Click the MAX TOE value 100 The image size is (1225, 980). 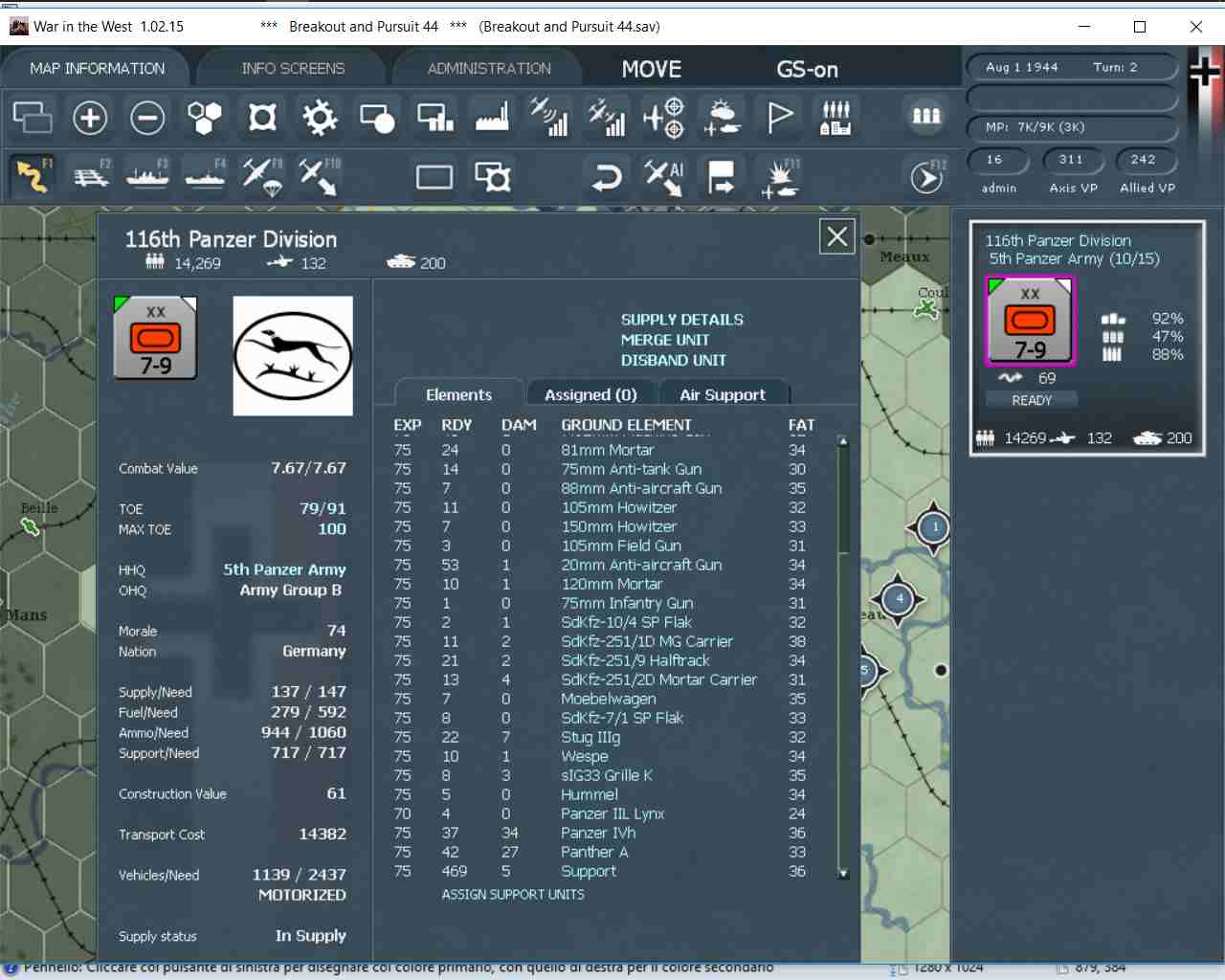coord(332,529)
